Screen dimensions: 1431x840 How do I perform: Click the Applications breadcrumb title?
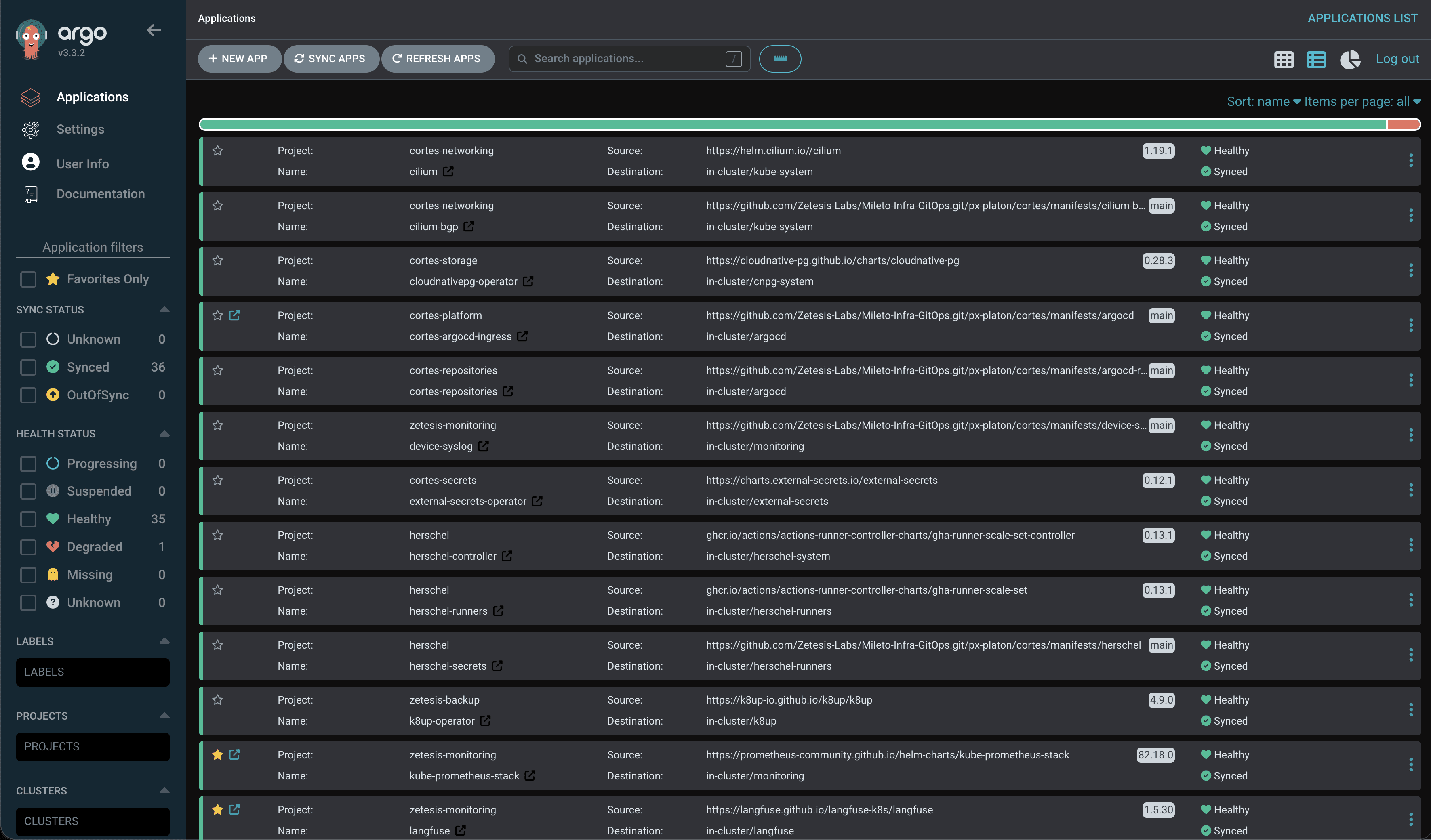point(227,18)
